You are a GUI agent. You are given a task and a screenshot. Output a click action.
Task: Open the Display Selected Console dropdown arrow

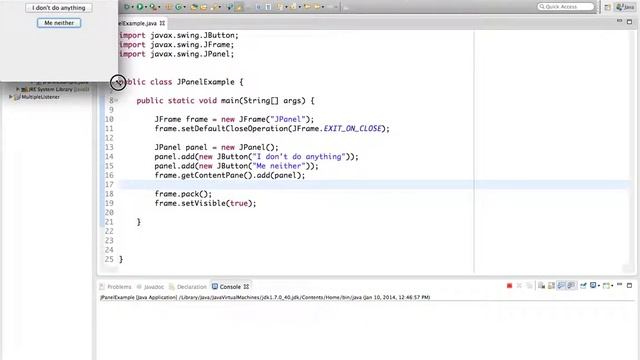(599, 286)
